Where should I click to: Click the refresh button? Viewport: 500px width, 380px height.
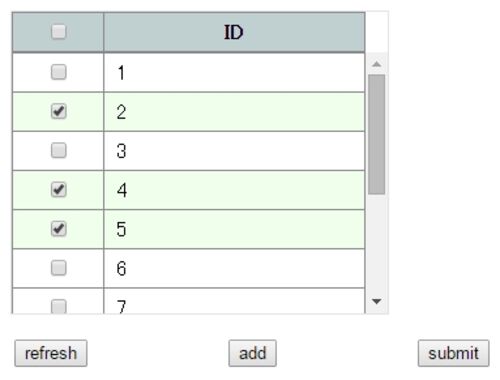click(51, 353)
